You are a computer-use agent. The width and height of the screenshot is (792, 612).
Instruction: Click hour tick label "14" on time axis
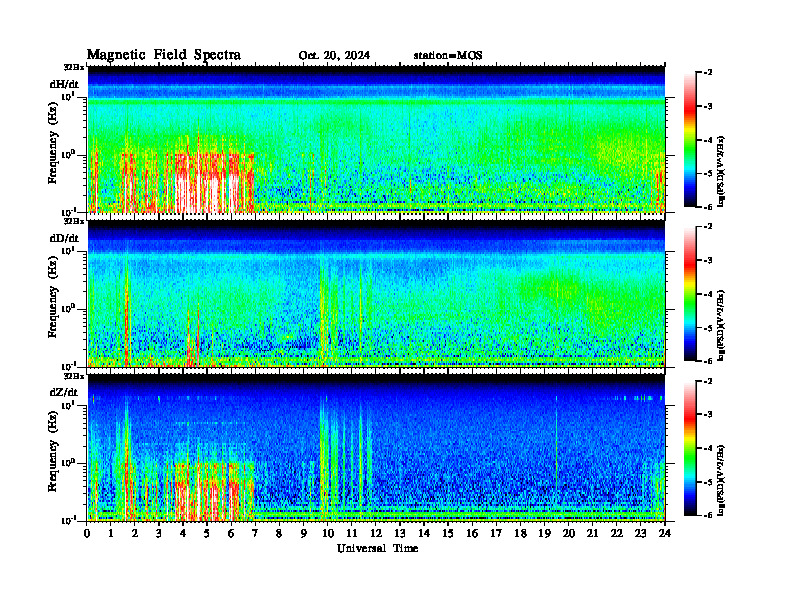[424, 533]
